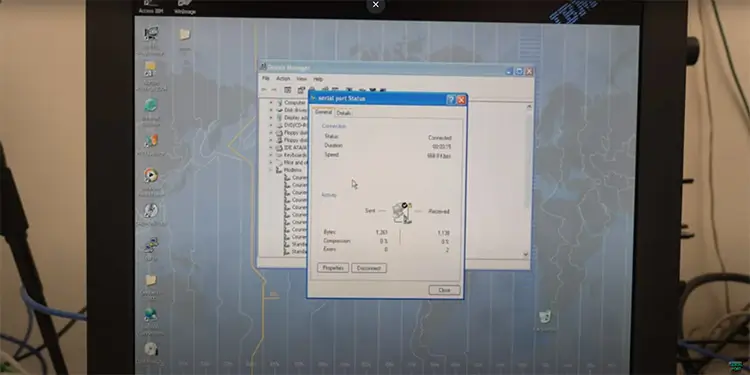This screenshot has height=375, width=750.
Task: Switch to the General tab
Action: pyautogui.click(x=323, y=112)
